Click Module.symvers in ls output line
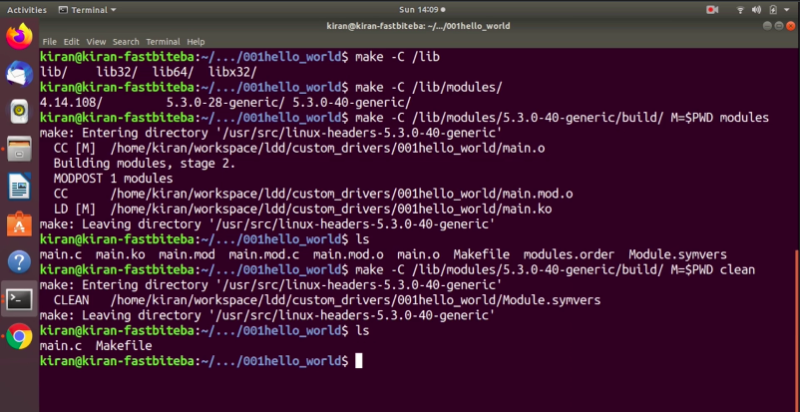 coord(678,254)
